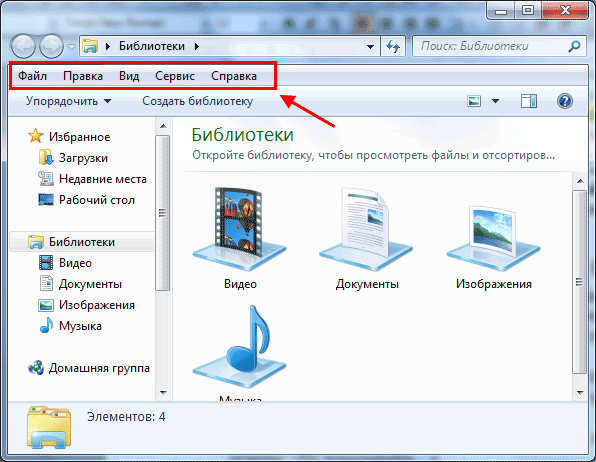Expand arrow after Библиотеки in address bar
Screen dimensions: 596x462
197,46
